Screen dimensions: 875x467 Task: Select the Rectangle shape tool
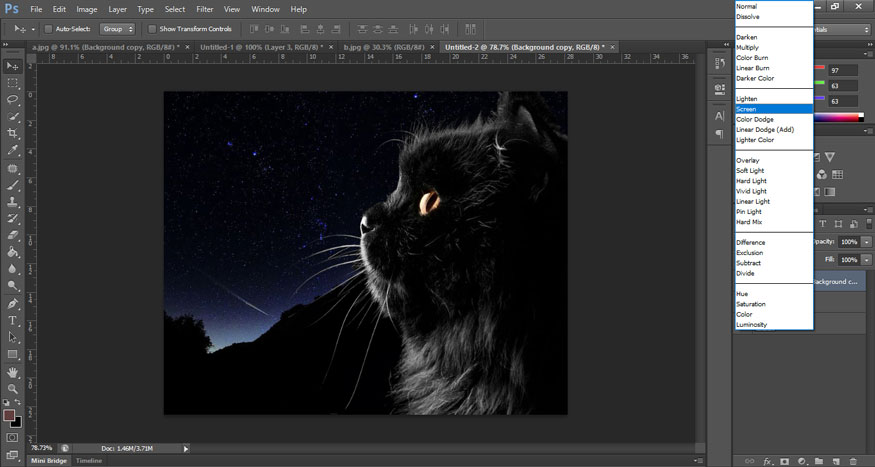click(x=12, y=354)
